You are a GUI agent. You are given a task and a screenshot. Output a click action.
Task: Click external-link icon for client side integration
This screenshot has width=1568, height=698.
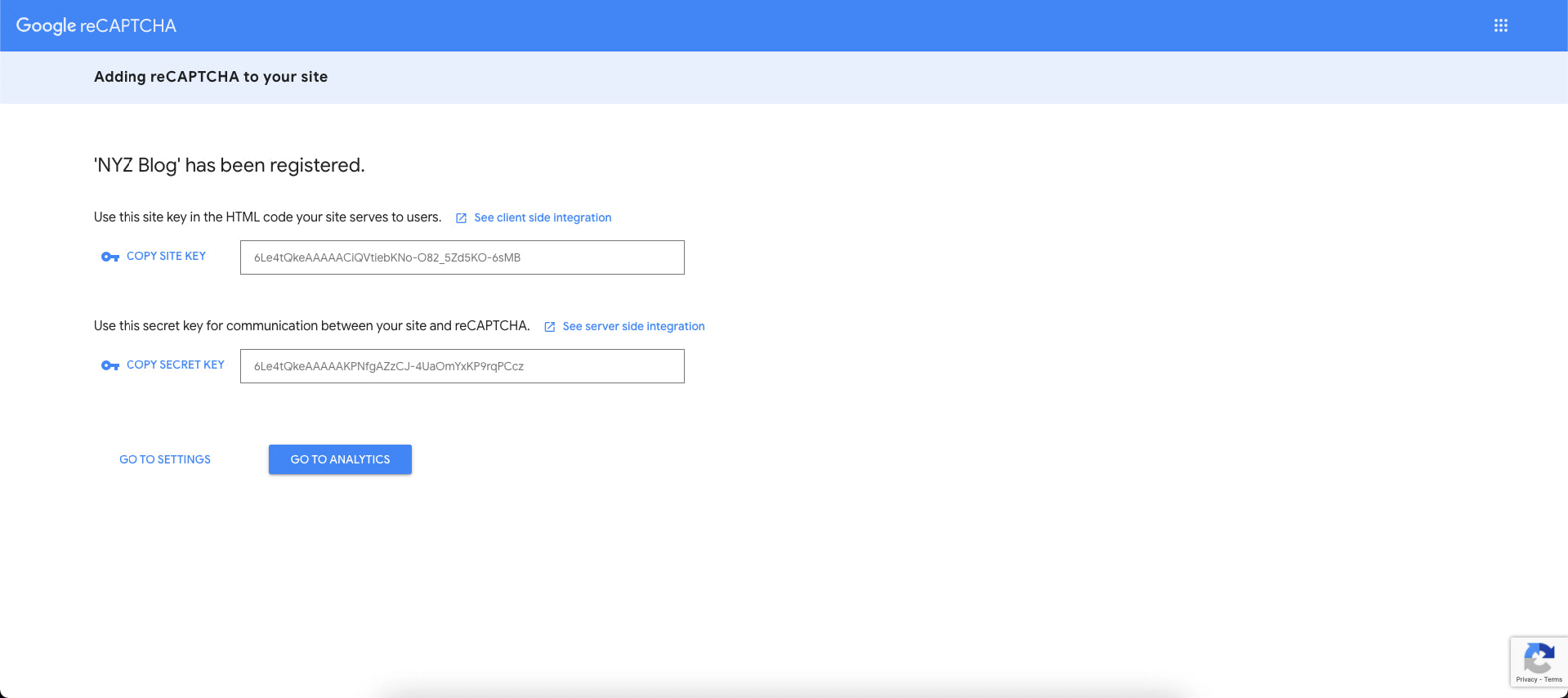(x=461, y=218)
